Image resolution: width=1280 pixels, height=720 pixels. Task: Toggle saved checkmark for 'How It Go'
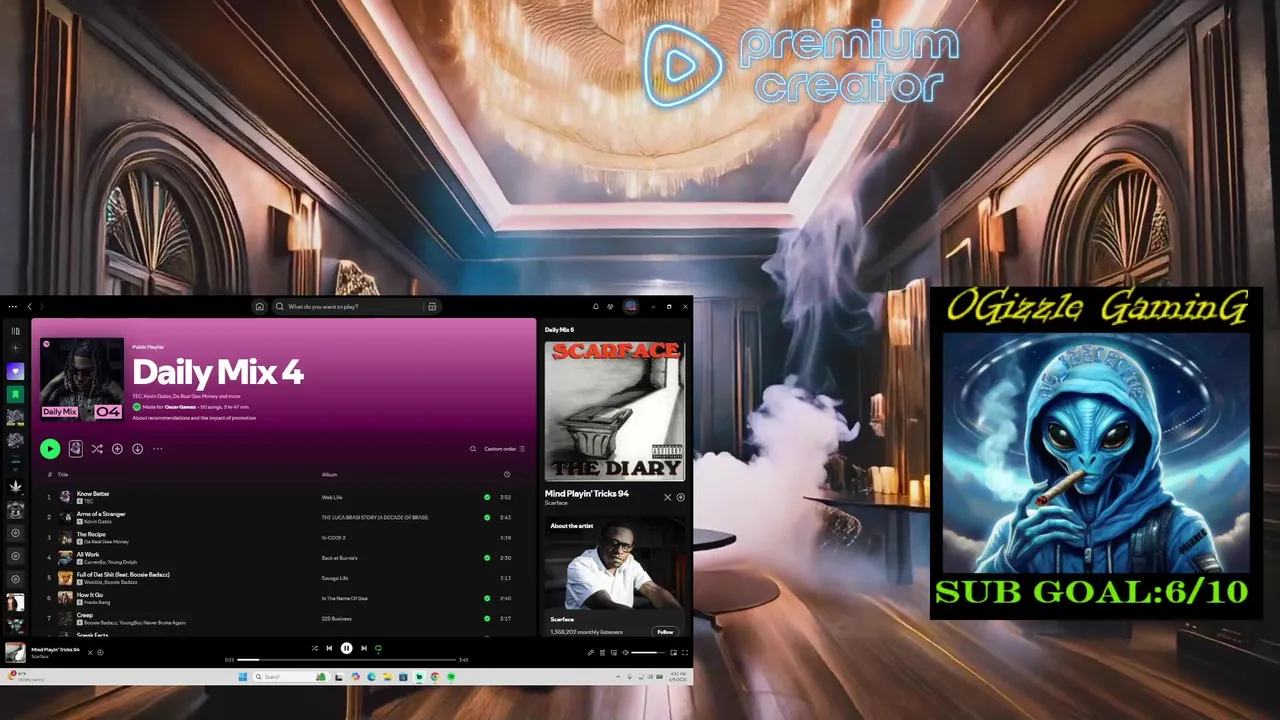[487, 598]
